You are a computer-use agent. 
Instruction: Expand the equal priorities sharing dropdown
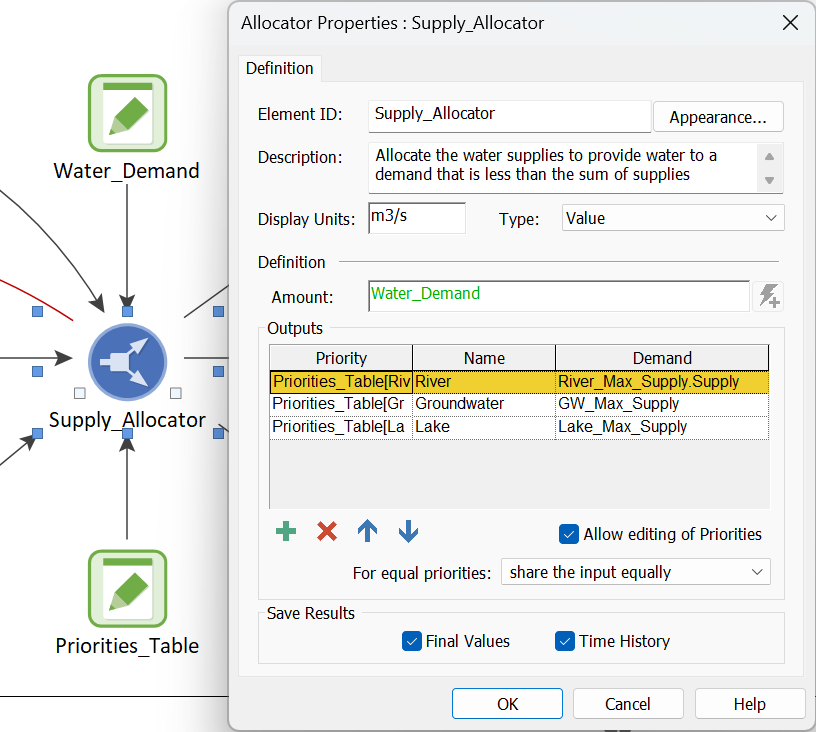(x=635, y=572)
